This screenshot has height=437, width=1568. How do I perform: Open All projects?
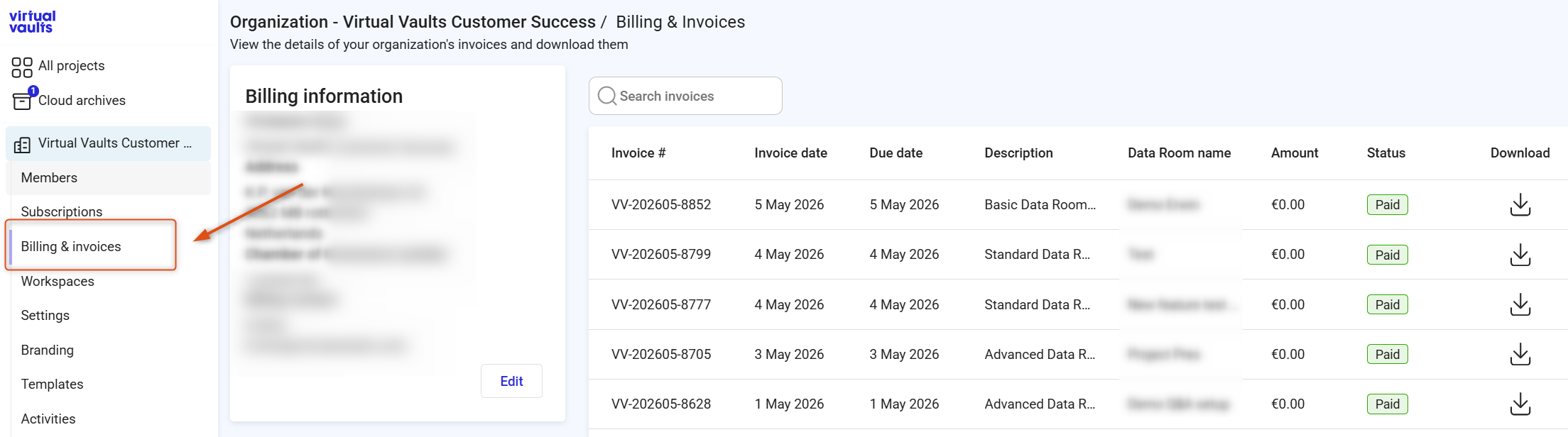71,66
